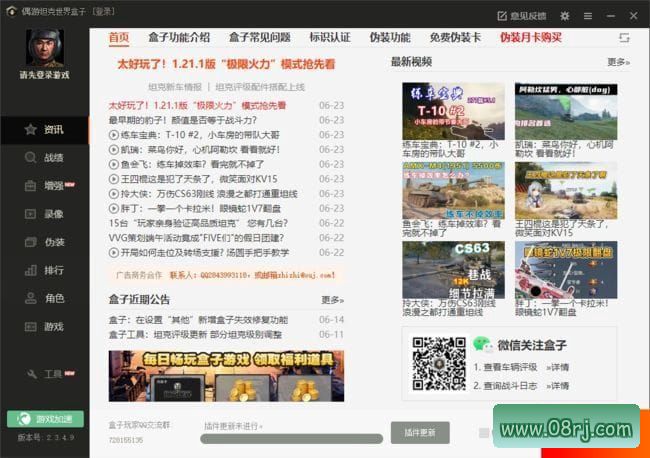
Task: Click the green 游戏加速 button
Action: coord(45,419)
